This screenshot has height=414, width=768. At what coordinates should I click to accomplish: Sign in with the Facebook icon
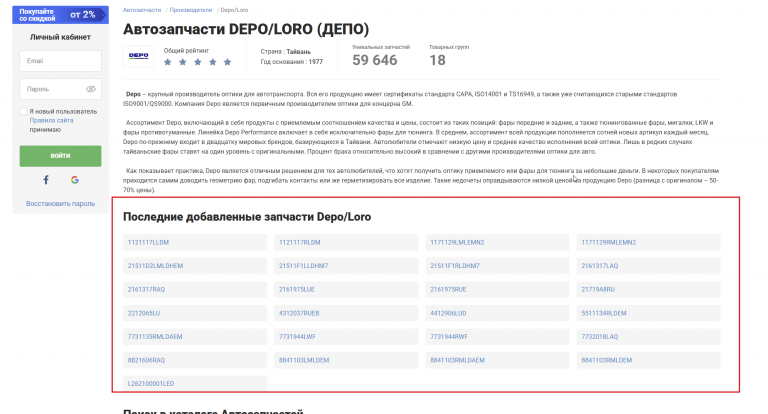46,180
